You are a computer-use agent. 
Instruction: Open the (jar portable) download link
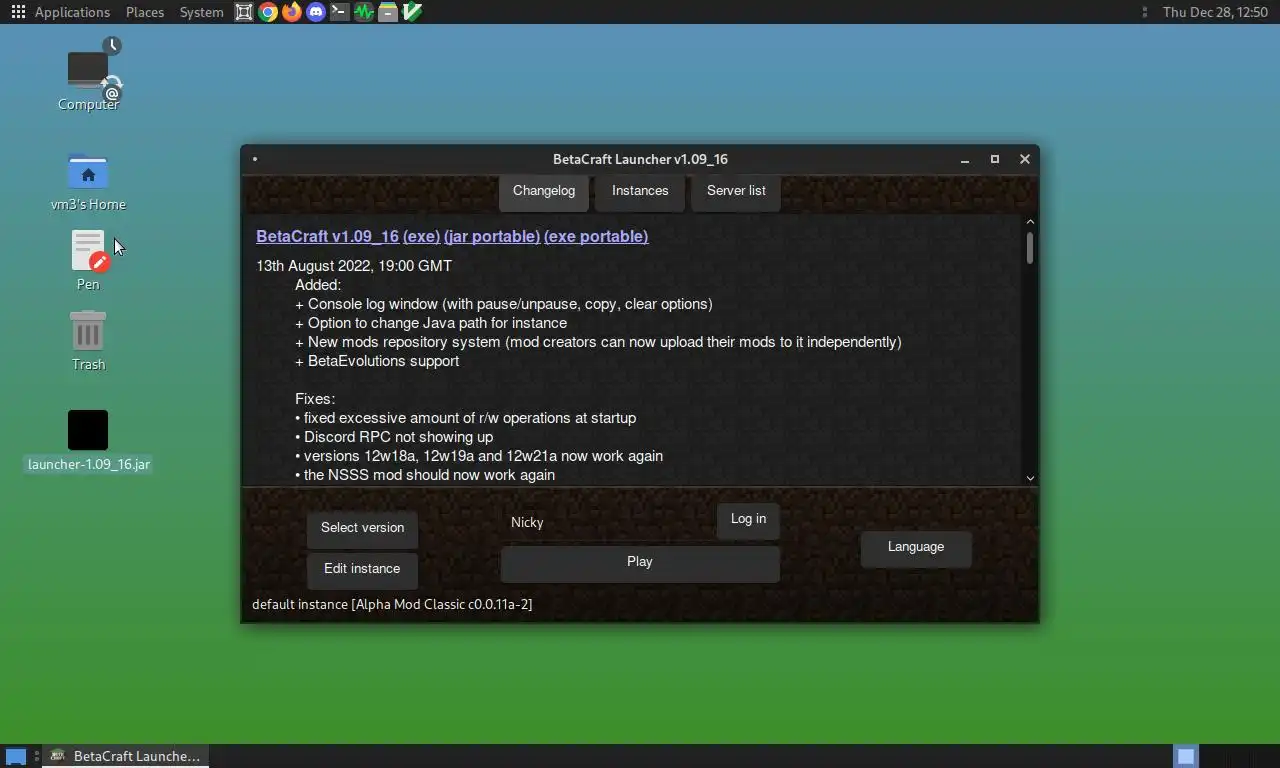[492, 237]
